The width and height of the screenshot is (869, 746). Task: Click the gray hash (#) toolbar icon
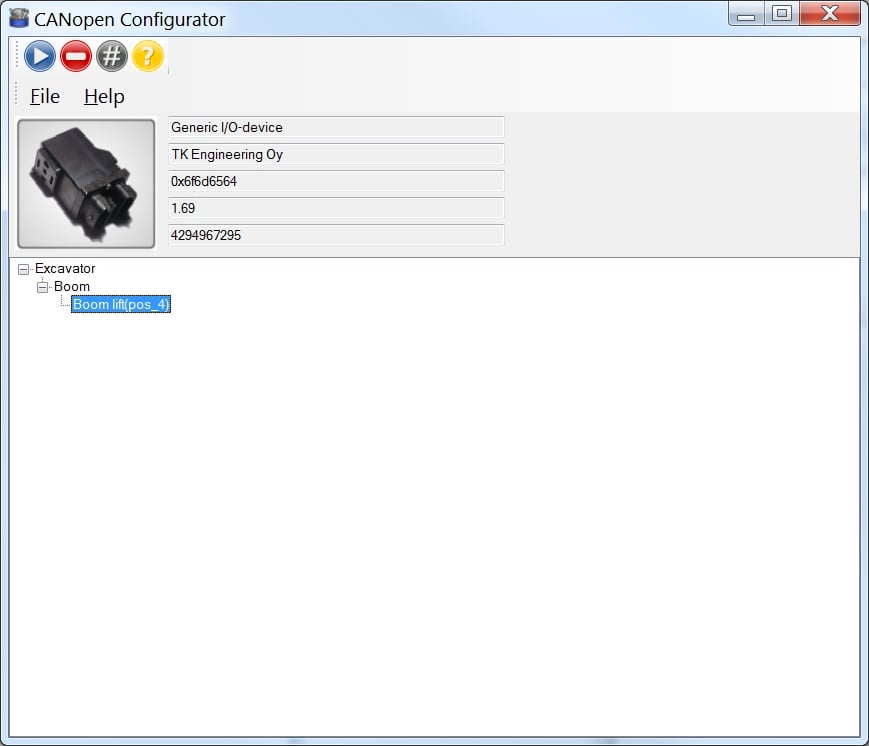coord(111,56)
